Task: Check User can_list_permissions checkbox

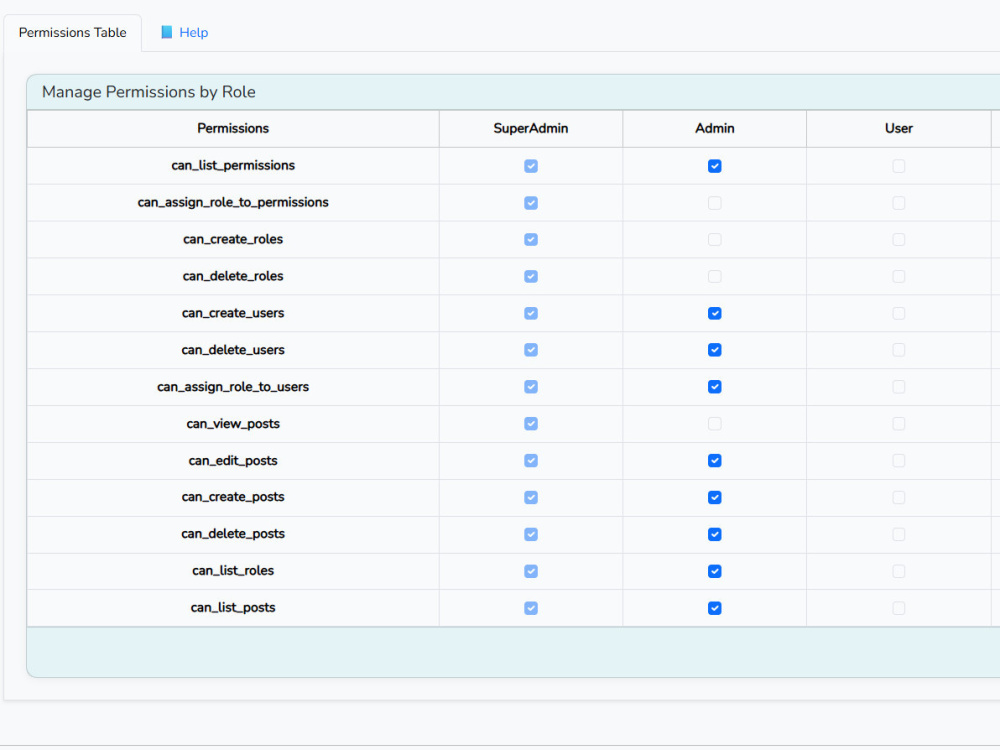Action: (x=899, y=166)
